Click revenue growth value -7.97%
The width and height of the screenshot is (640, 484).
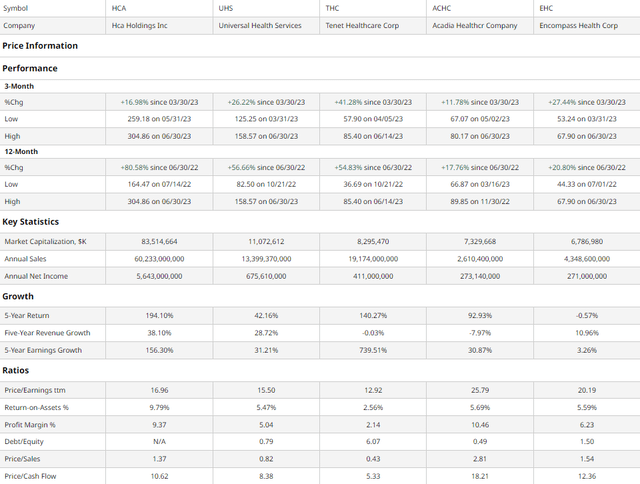coord(480,333)
